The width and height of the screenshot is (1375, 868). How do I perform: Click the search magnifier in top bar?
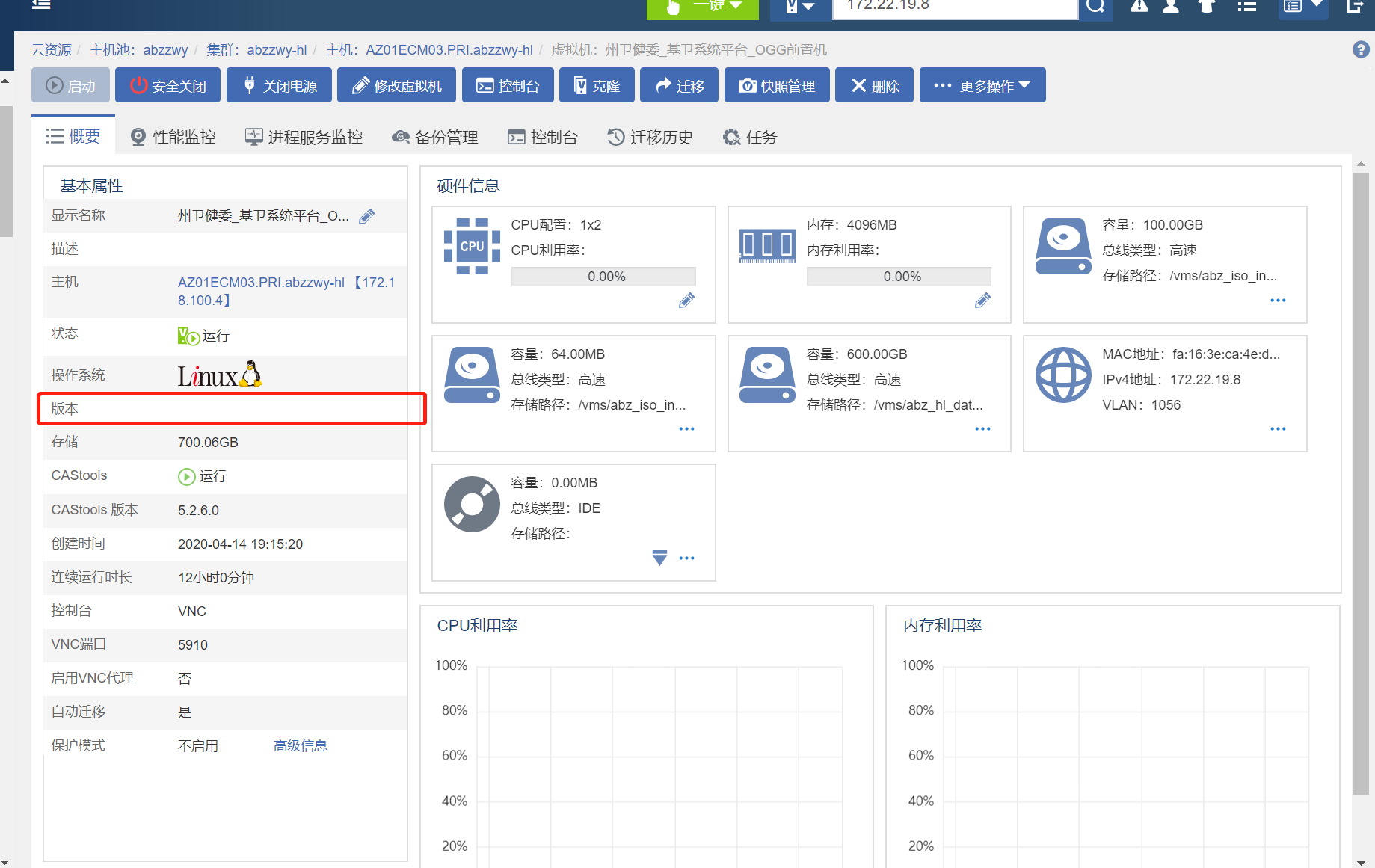(x=1095, y=6)
